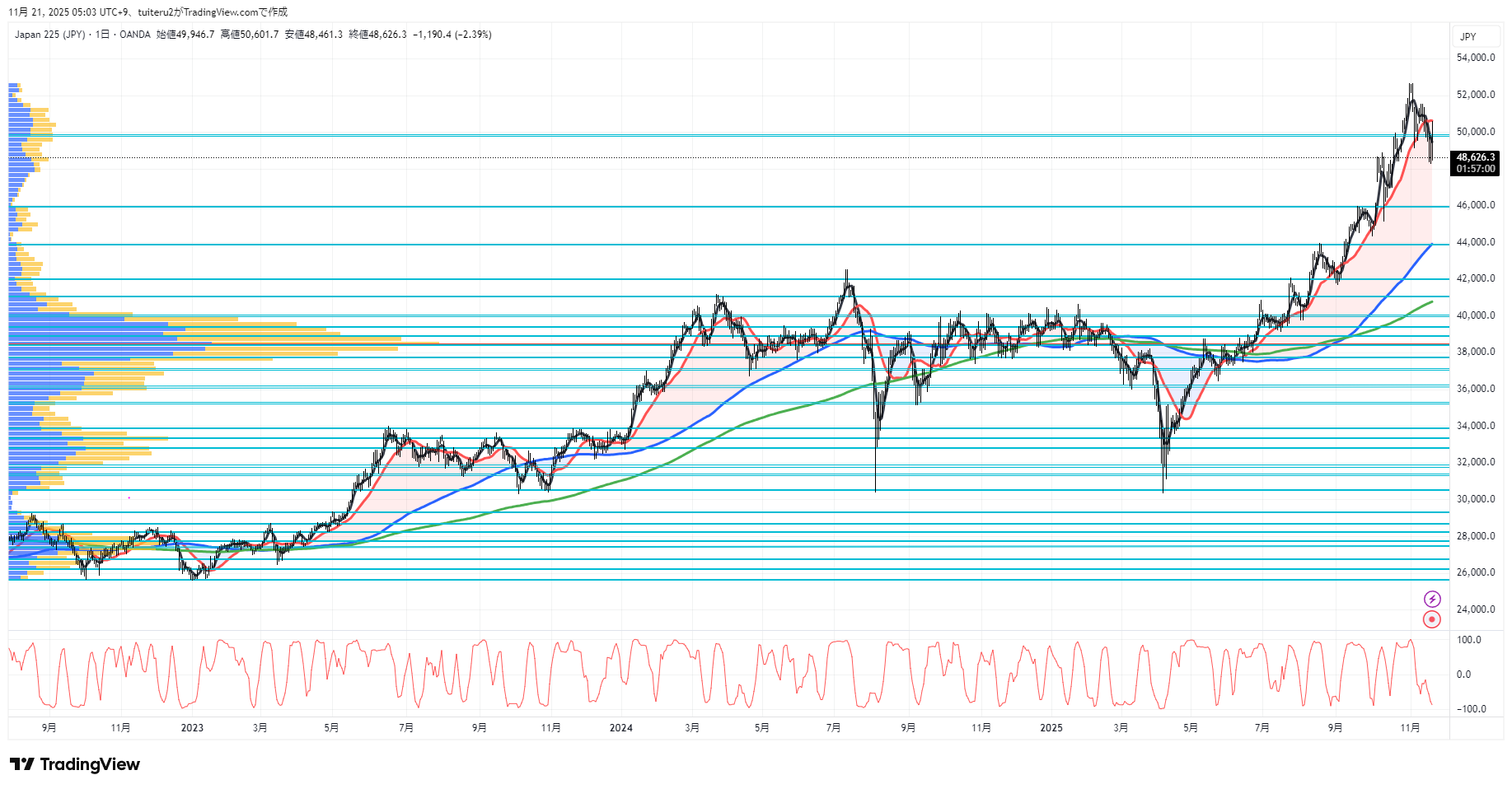Screen dimensions: 1512x789
Task: Select the 2025 label on time axis
Action: (1051, 727)
